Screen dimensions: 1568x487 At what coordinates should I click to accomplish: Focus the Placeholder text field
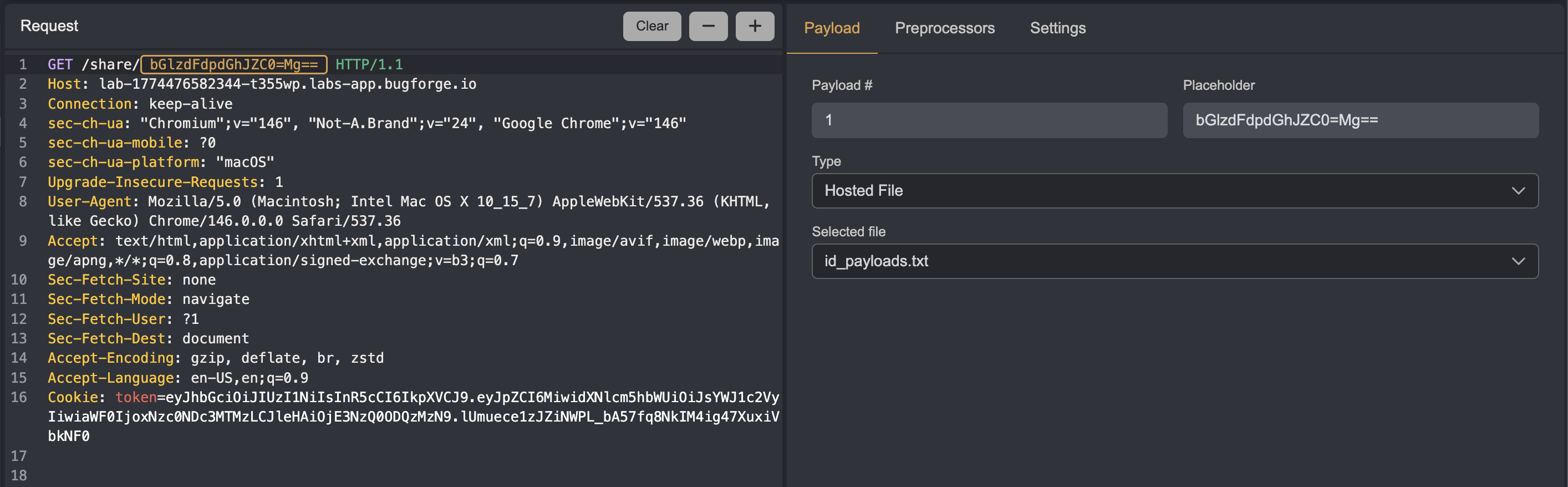tap(1361, 120)
